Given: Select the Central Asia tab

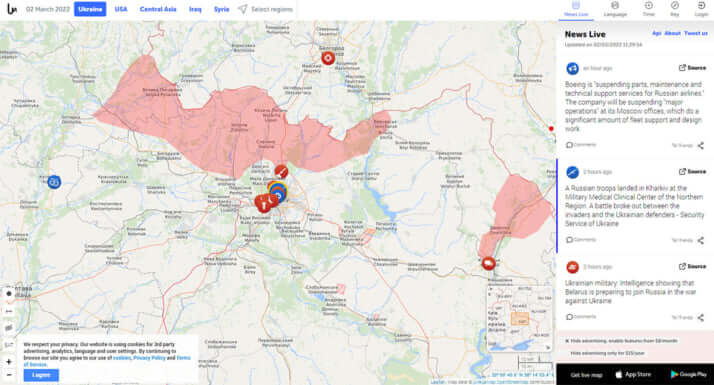Looking at the screenshot, I should pos(158,9).
